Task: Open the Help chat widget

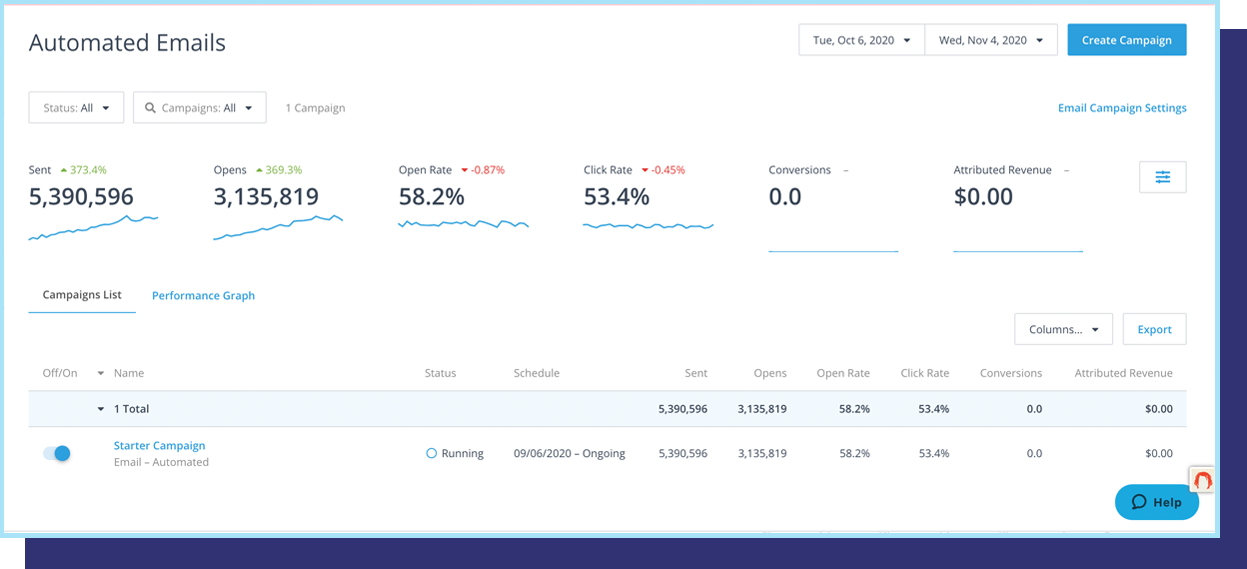Action: click(x=1156, y=502)
